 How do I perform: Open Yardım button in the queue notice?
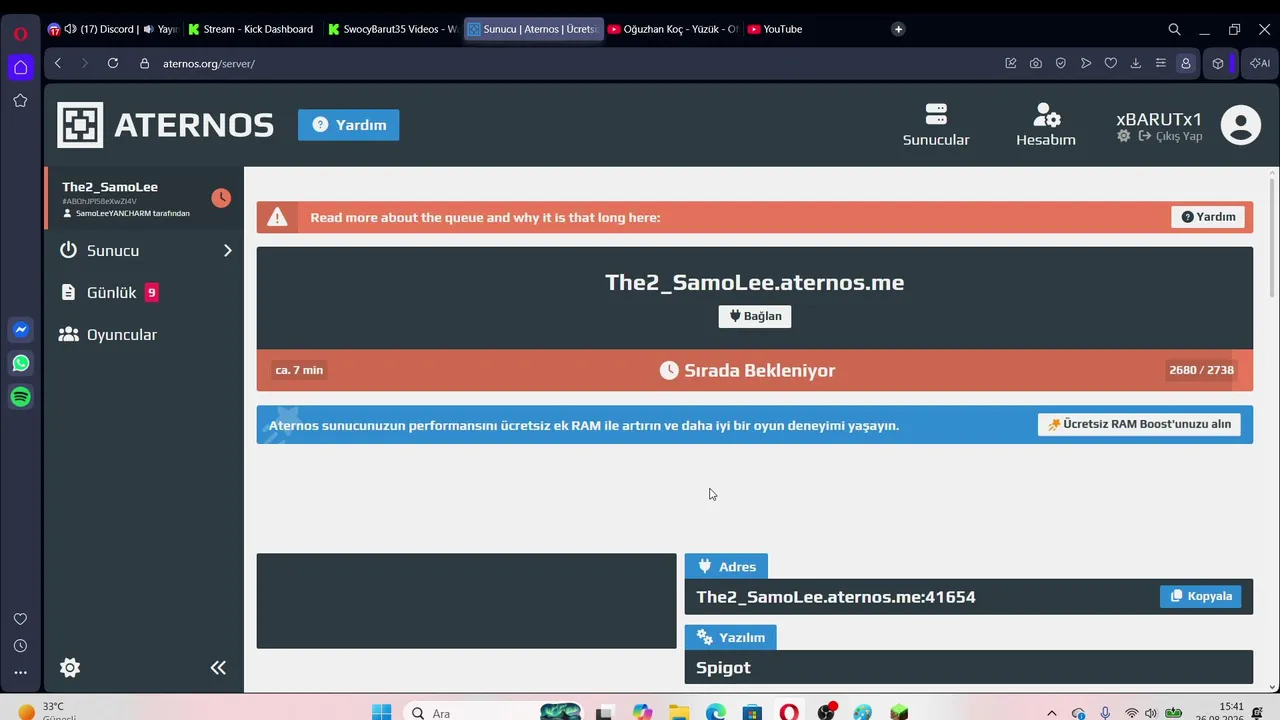point(1208,217)
